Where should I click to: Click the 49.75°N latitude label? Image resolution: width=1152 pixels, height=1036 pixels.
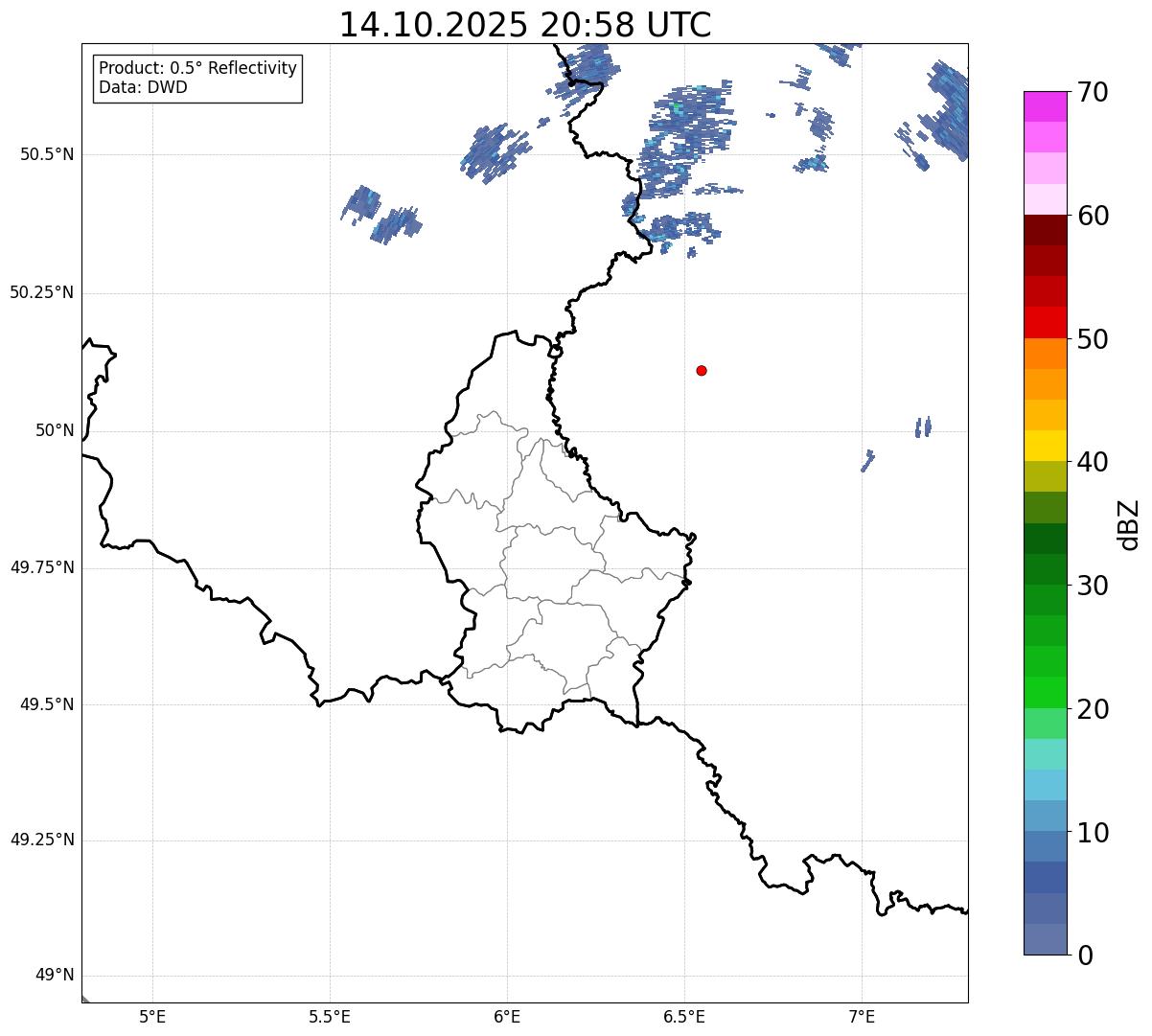[42, 567]
